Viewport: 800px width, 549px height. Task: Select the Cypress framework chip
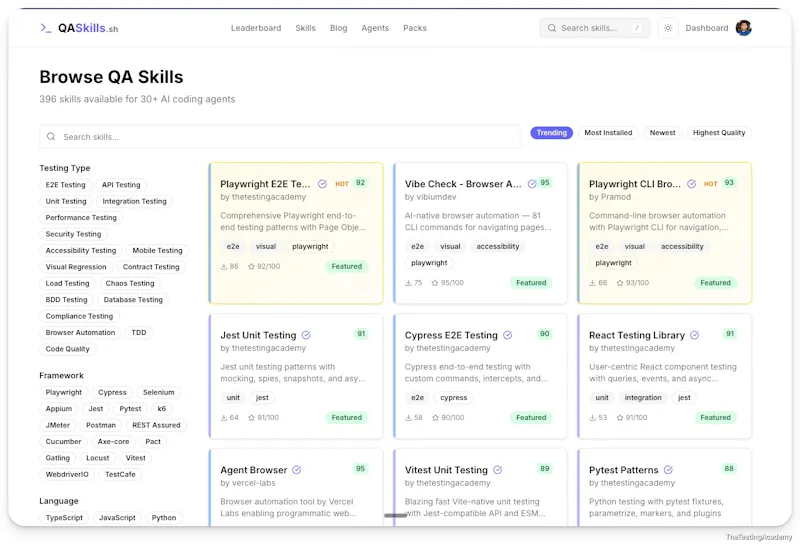(x=112, y=392)
